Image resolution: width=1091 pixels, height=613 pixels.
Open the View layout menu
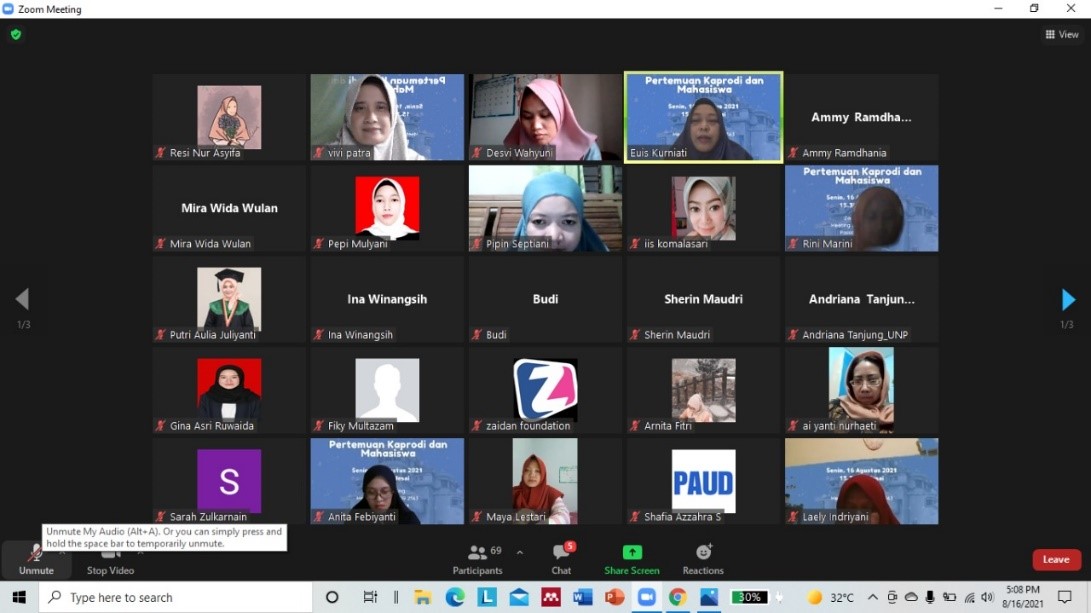click(1062, 34)
